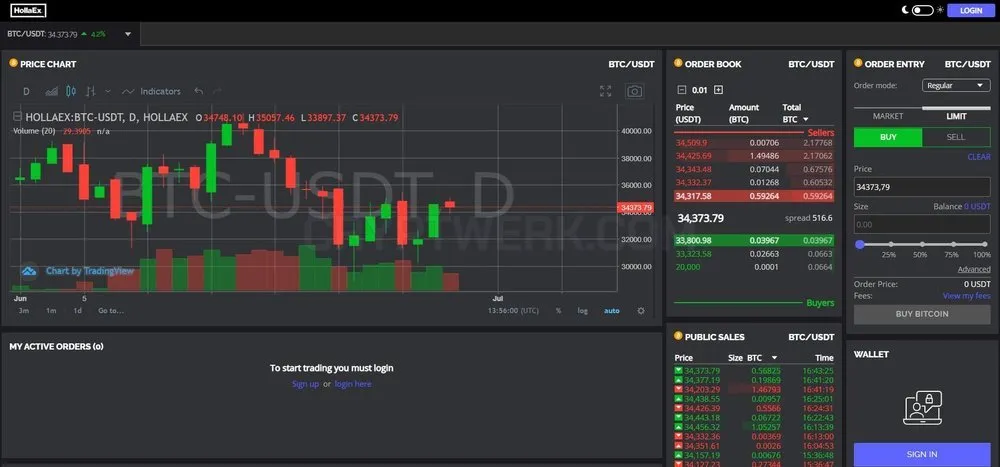Select the SELL side tab

coord(956,137)
